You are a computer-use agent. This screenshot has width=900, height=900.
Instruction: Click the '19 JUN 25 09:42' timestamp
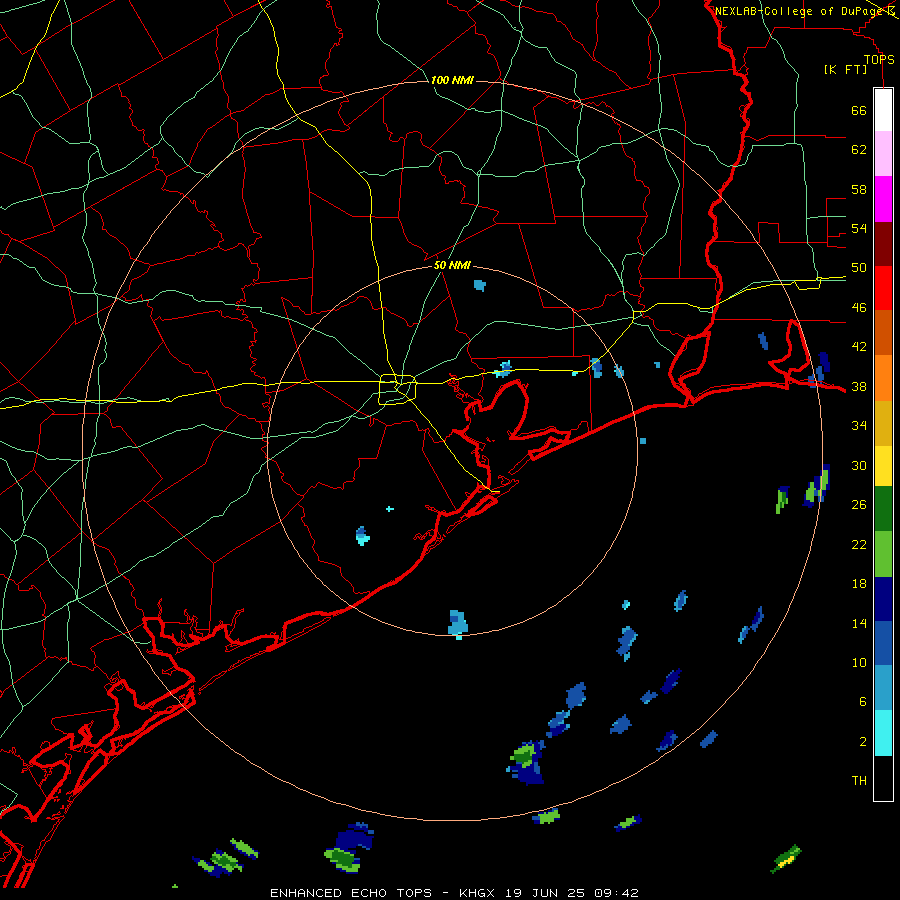click(572, 893)
